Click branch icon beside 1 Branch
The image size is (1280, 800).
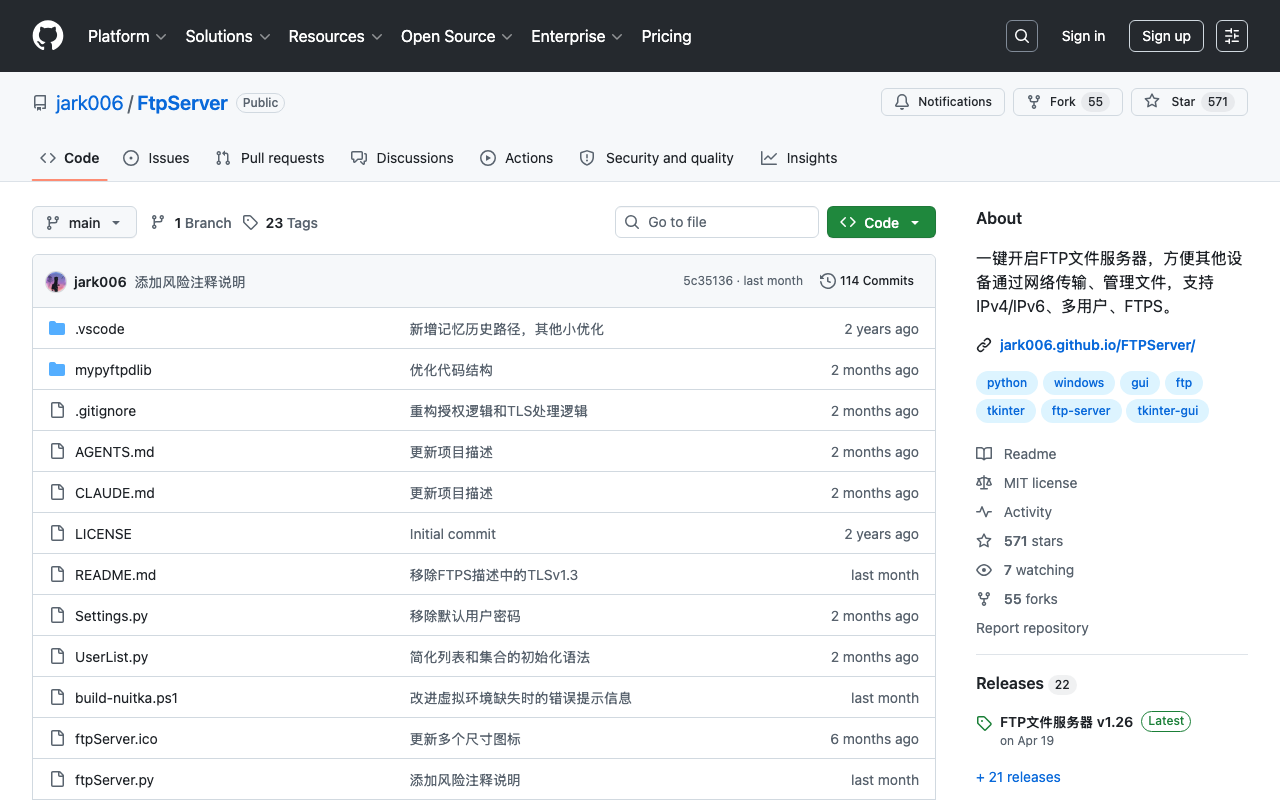158,222
